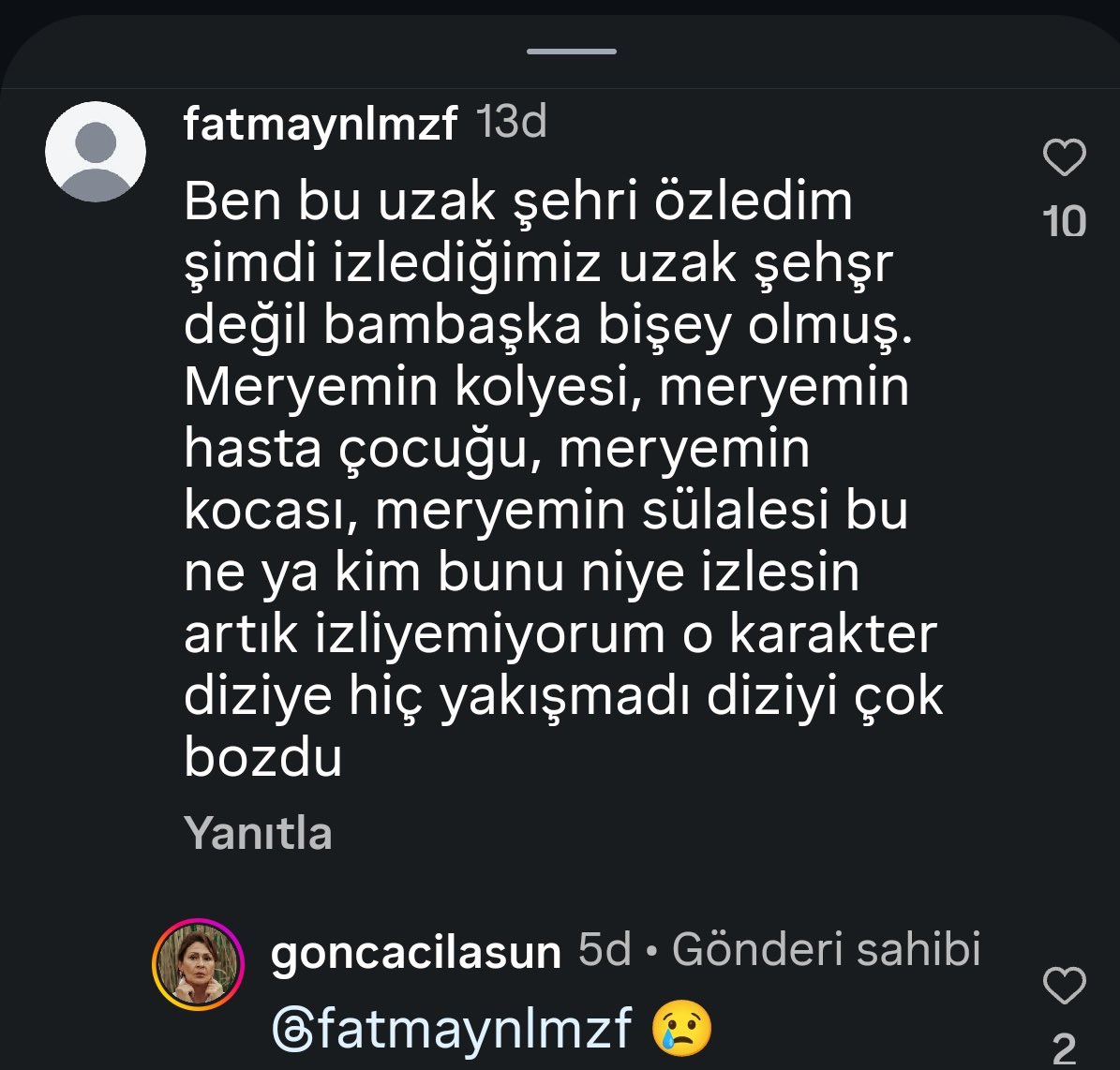The width and height of the screenshot is (1120, 1070).
Task: Click the comment text starting 'Ben bu uzak'
Action: pyautogui.click(x=518, y=202)
